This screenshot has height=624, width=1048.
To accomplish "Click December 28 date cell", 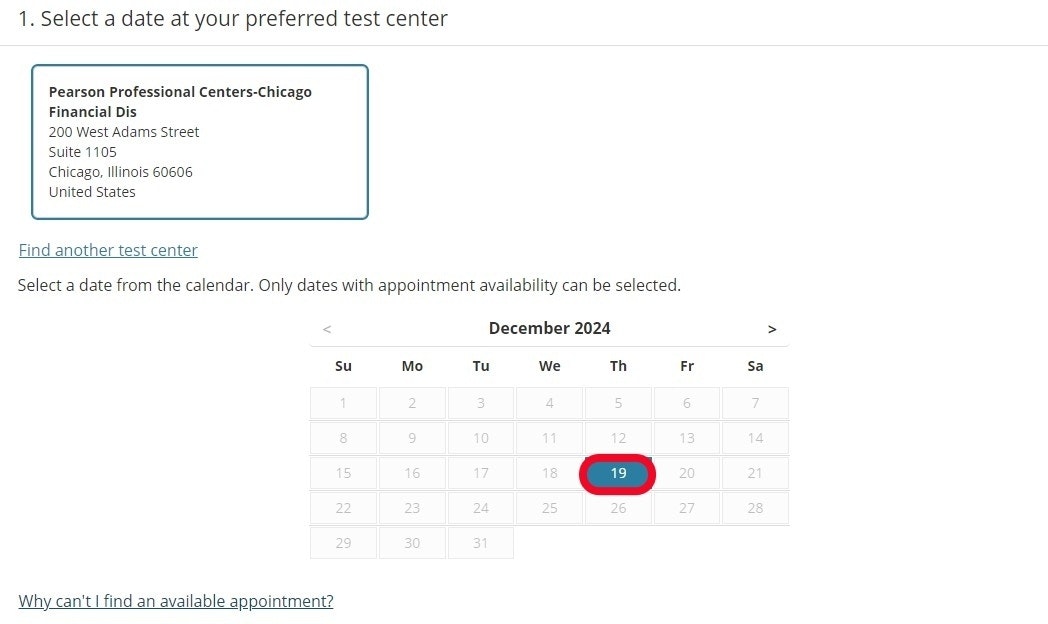I will [755, 508].
